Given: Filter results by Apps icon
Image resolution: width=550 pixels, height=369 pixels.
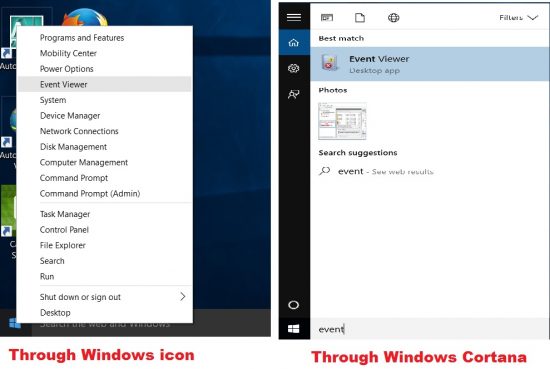Looking at the screenshot, I should 327,18.
